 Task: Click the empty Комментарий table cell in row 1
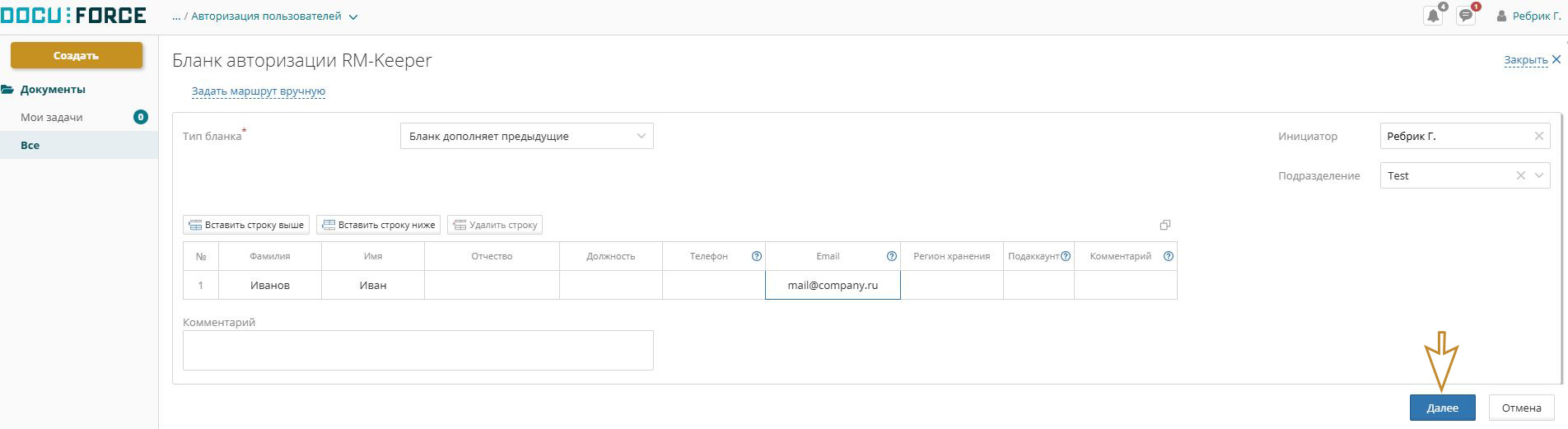[1126, 285]
